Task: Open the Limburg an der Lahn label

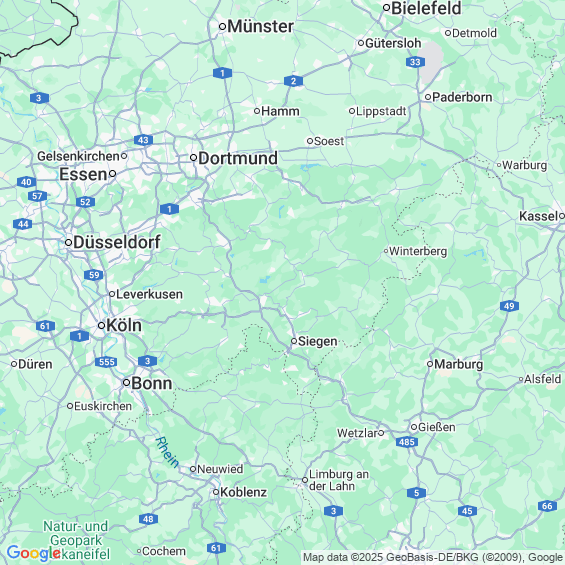Action: (x=339, y=480)
